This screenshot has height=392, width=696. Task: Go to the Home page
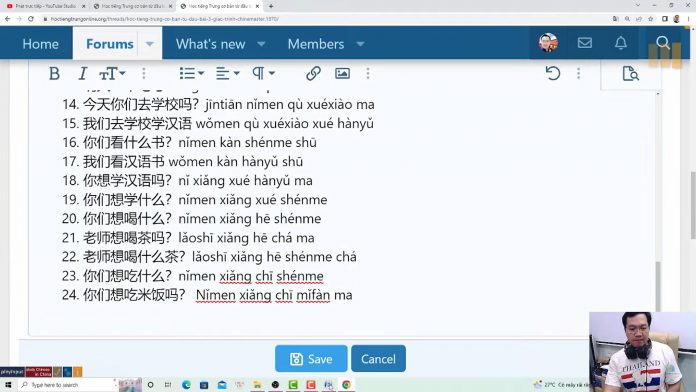40,44
